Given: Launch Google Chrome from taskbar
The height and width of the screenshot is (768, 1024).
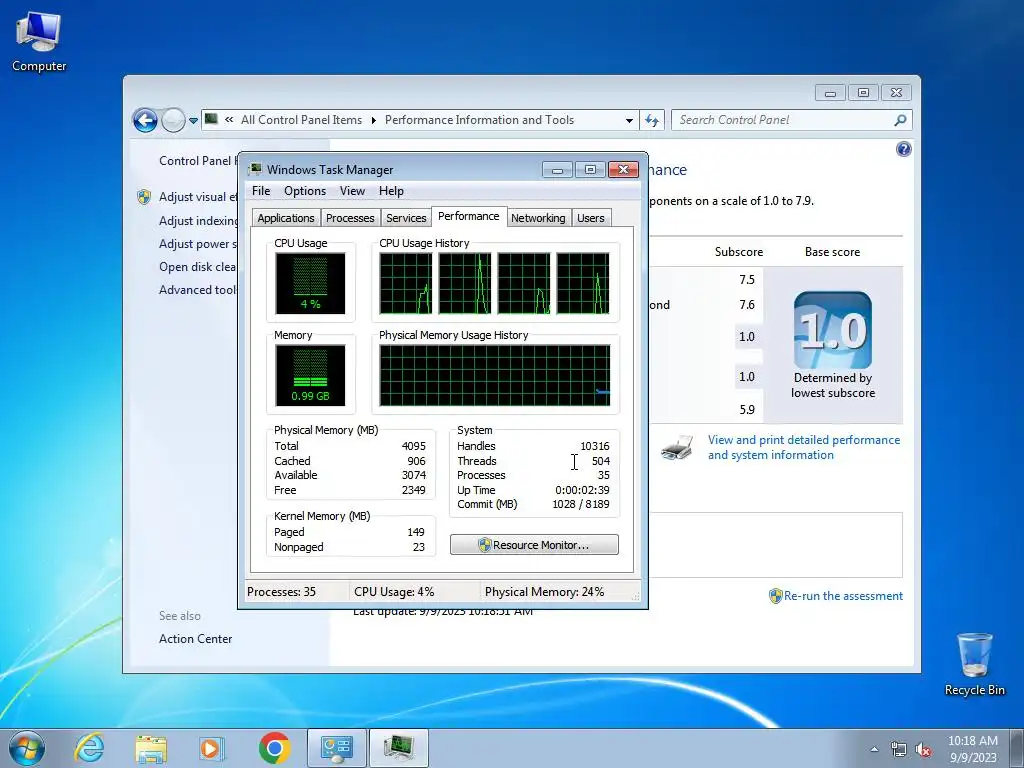Looking at the screenshot, I should pyautogui.click(x=274, y=748).
